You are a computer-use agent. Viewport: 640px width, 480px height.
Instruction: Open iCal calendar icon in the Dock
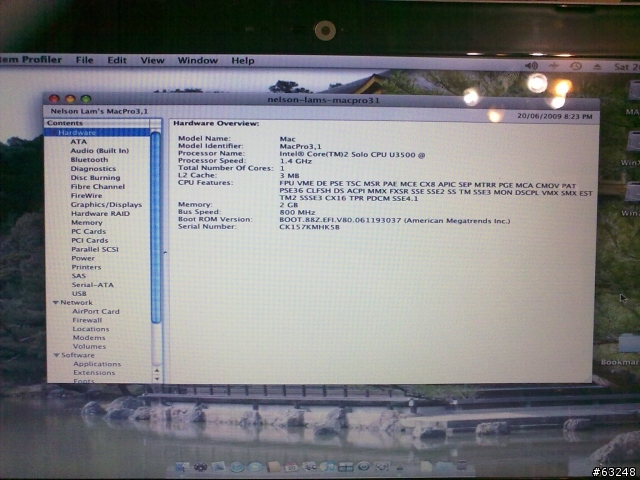coord(291,467)
